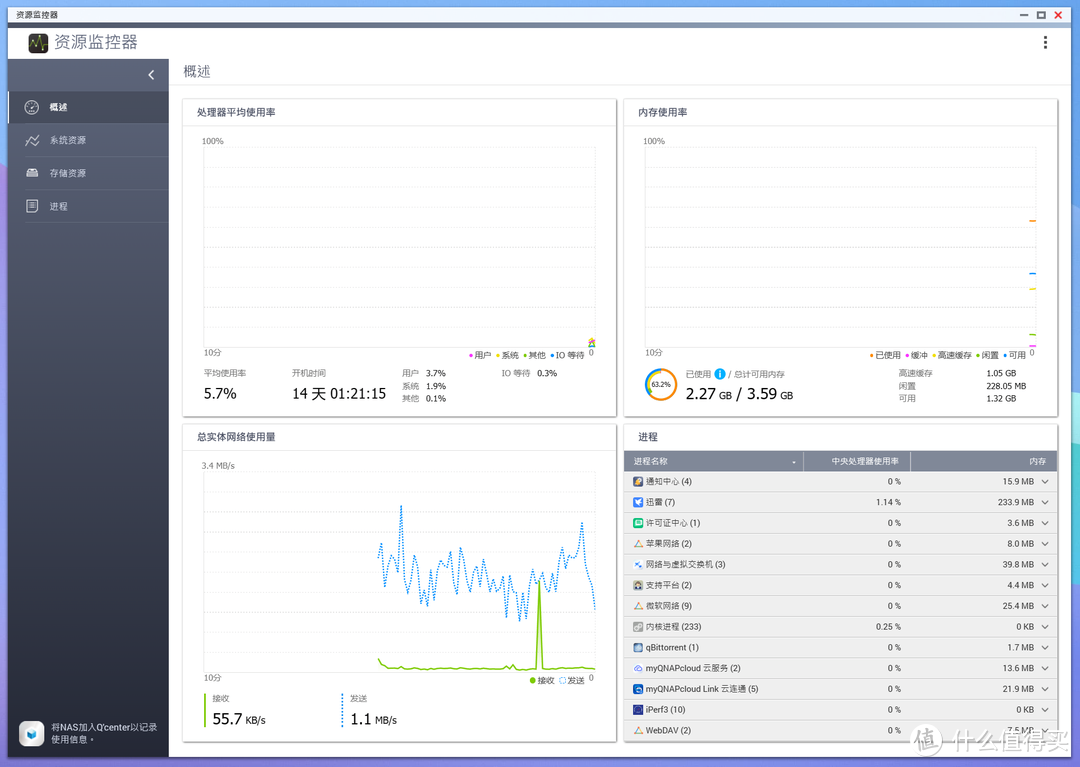Toggle the 高速缓存 memory legend entry
The height and width of the screenshot is (767, 1080).
[x=952, y=355]
